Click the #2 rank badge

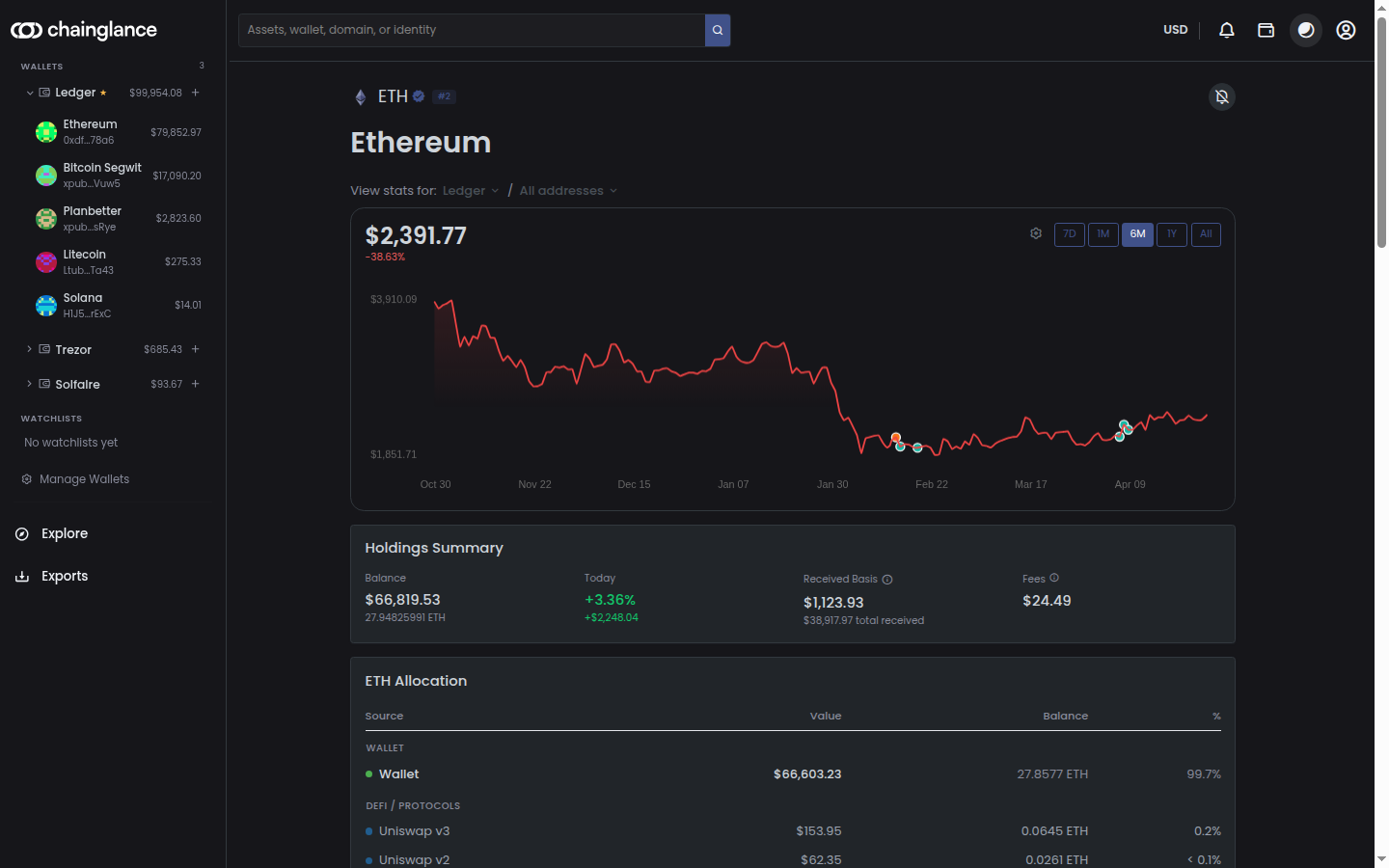pos(444,96)
